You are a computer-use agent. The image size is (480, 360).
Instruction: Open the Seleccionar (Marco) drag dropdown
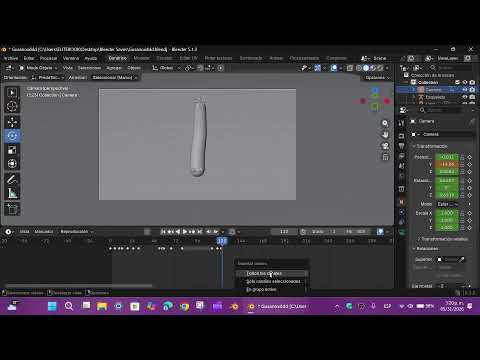(115, 78)
